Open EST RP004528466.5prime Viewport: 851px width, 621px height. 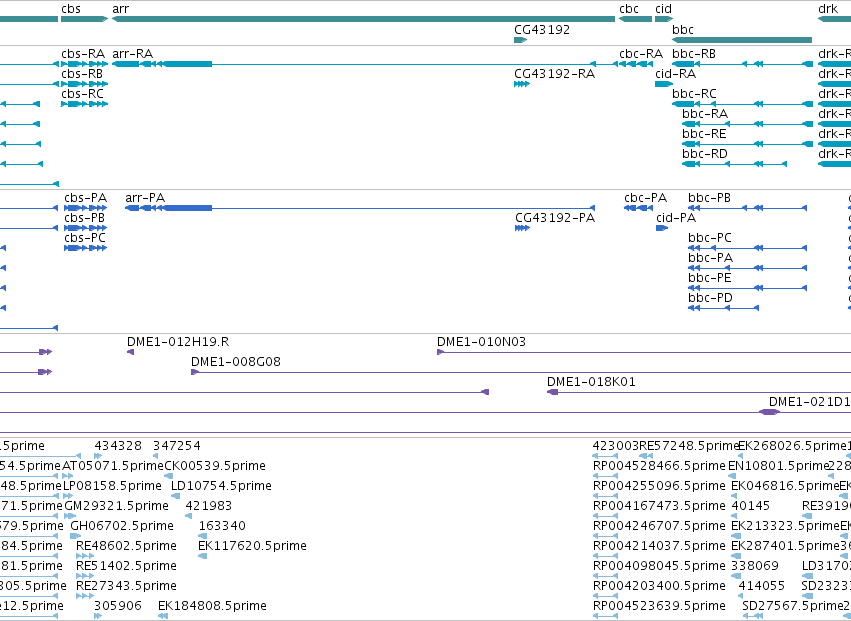tap(659, 466)
